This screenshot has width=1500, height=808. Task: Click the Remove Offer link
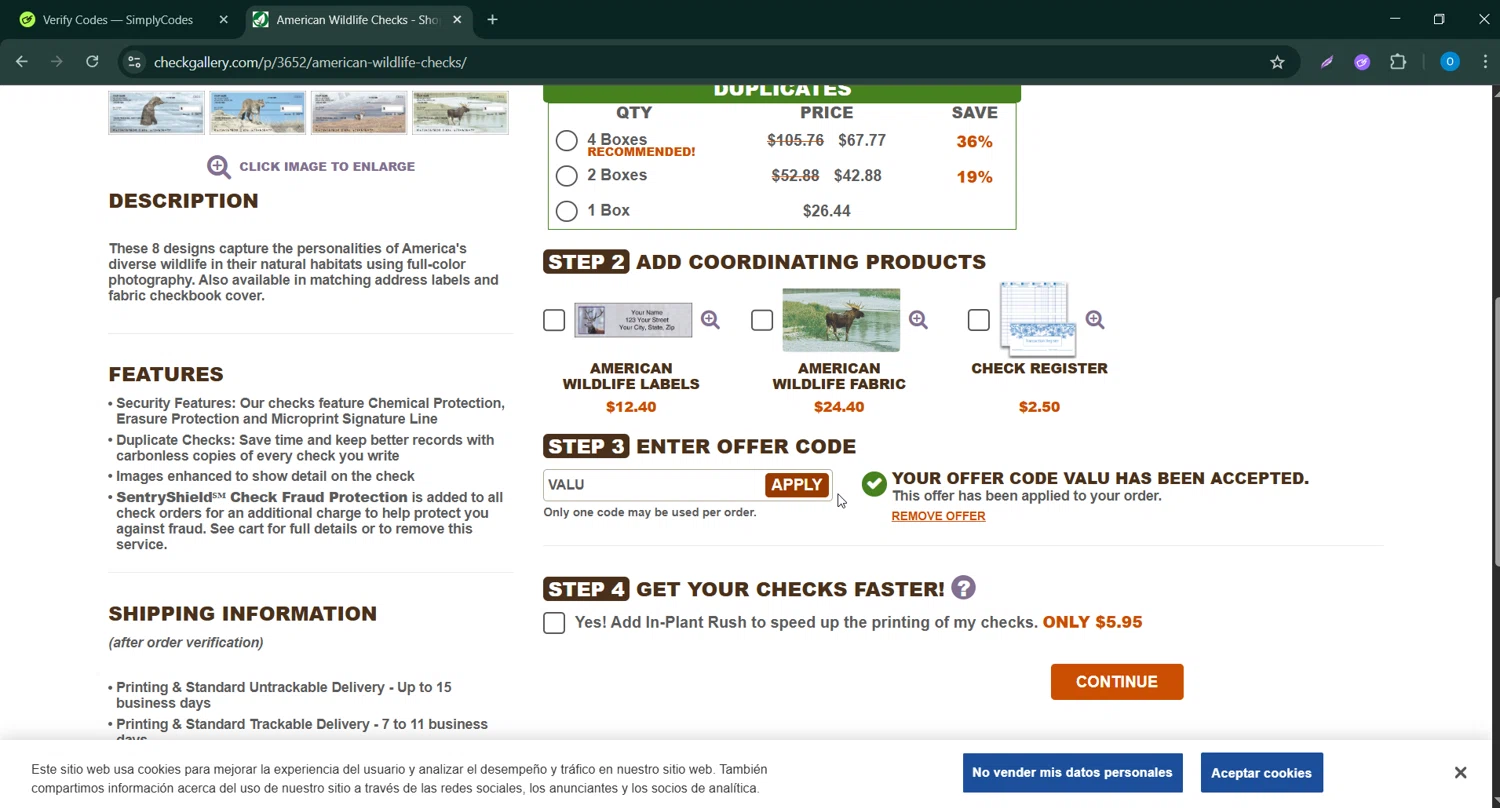coord(938,516)
